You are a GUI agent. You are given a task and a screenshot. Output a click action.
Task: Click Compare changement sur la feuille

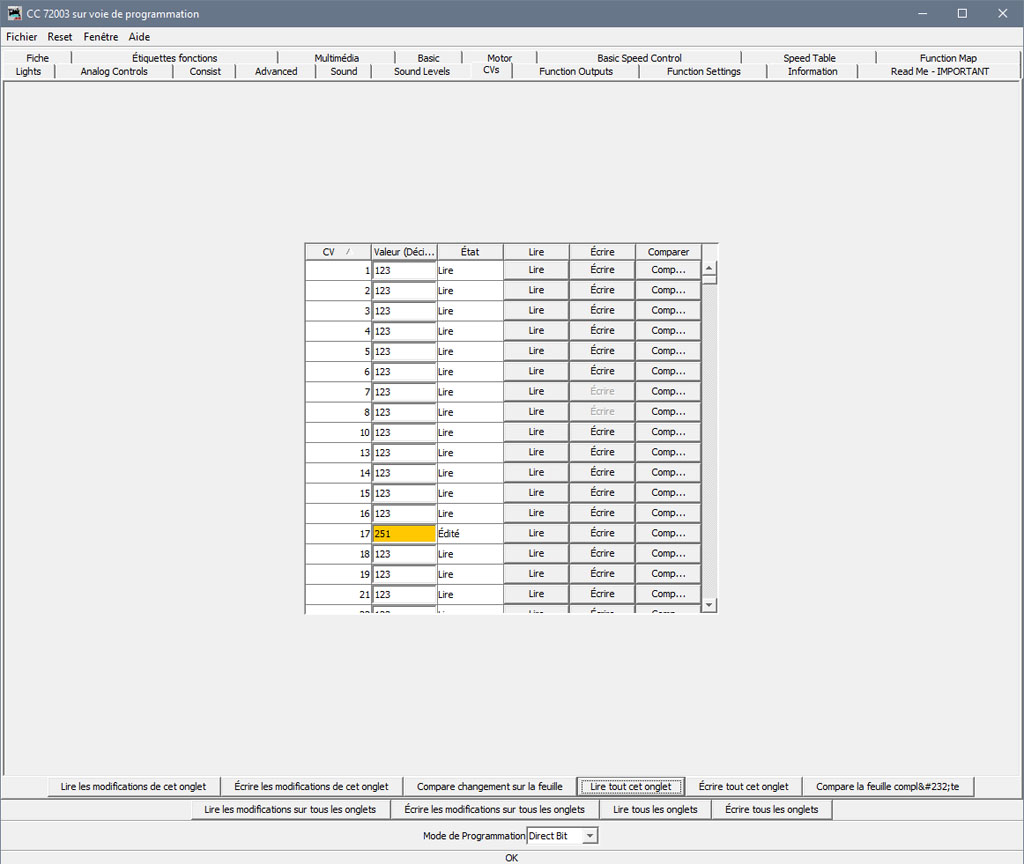click(490, 786)
